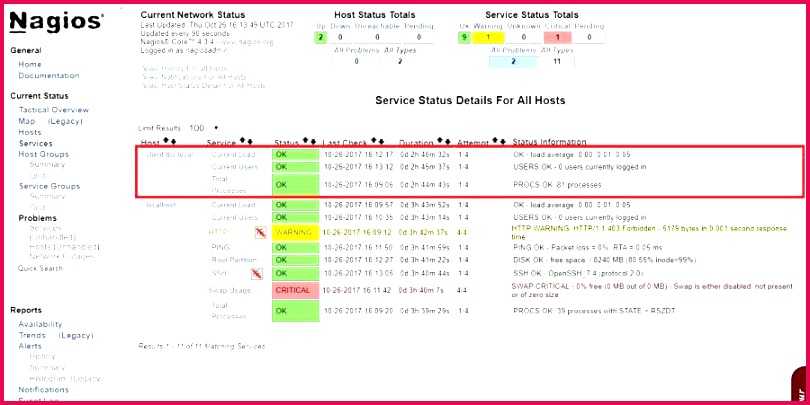Open Availability report in sidebar
810x405 pixels.
click(x=40, y=324)
